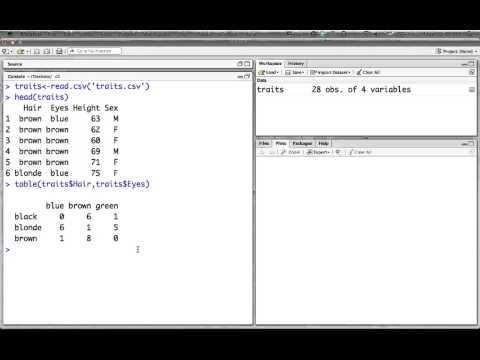Click the table(traits$Hair,traits$Eyes) command line
Viewport: 480px width, 360px height.
click(x=82, y=184)
